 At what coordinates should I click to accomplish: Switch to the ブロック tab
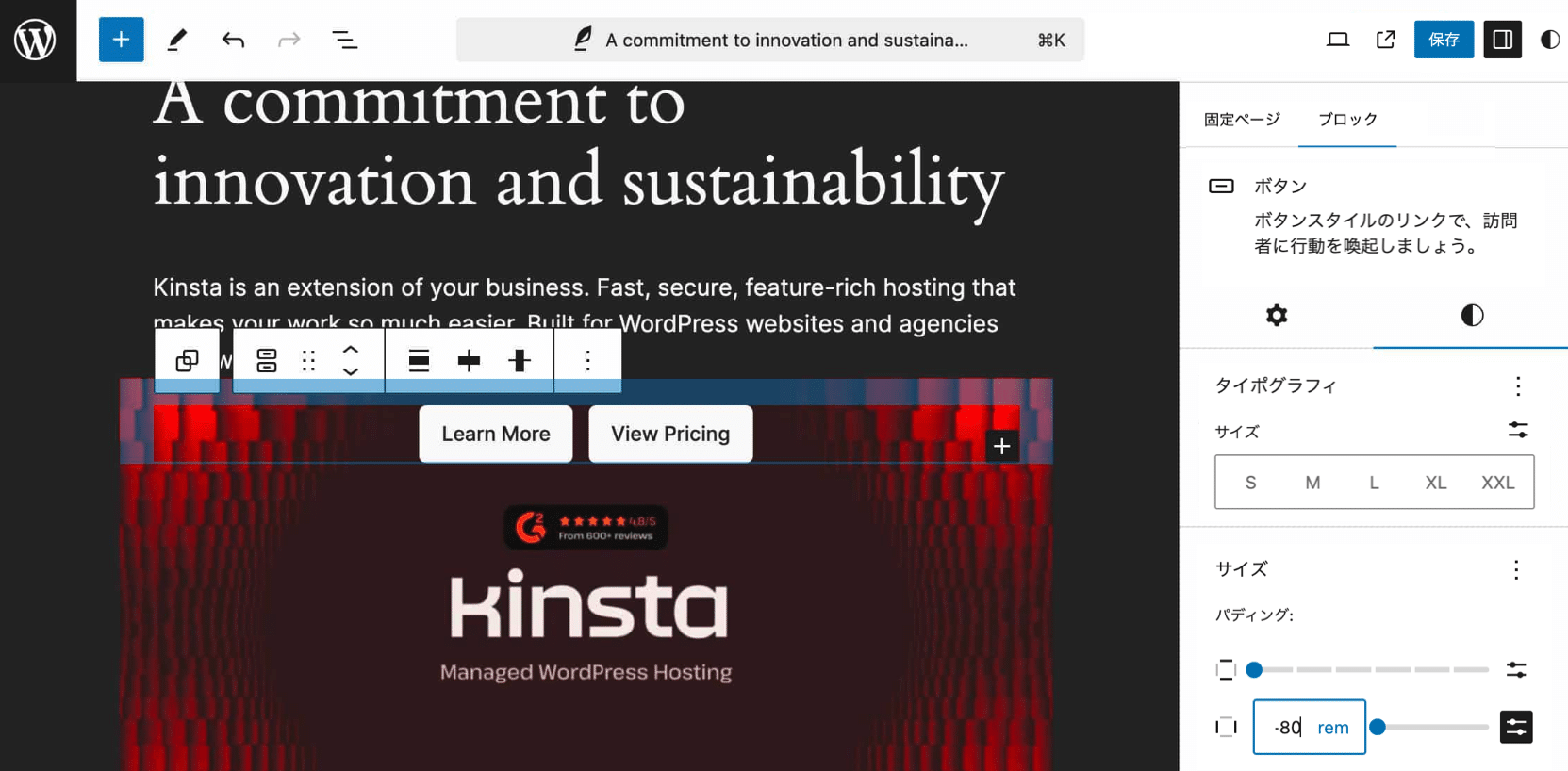point(1347,120)
